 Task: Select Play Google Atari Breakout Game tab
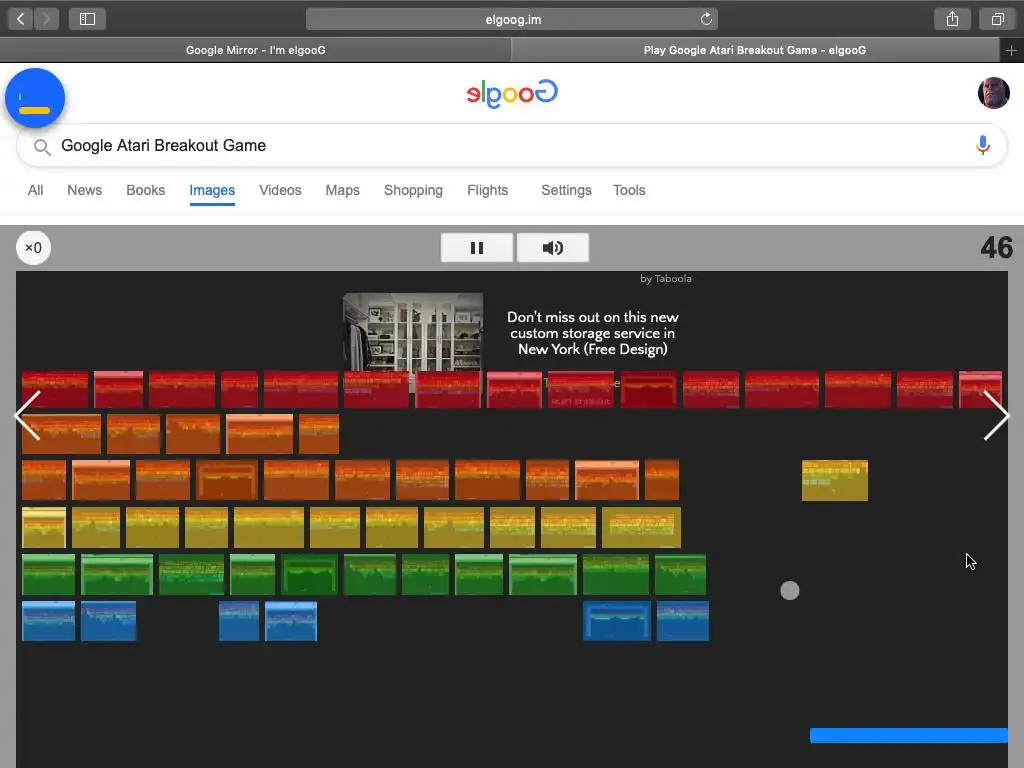pyautogui.click(x=755, y=50)
